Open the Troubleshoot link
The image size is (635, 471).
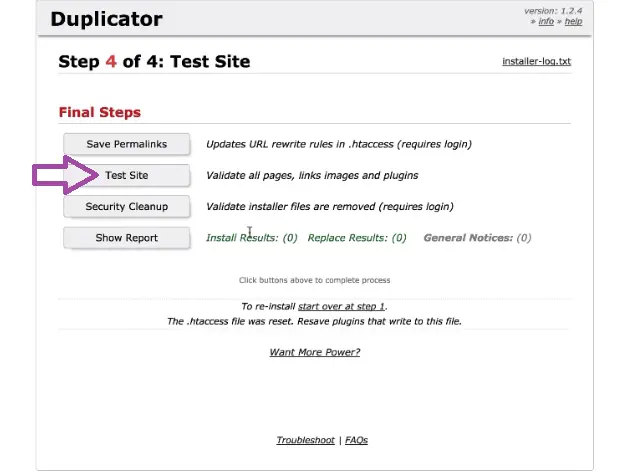[305, 440]
